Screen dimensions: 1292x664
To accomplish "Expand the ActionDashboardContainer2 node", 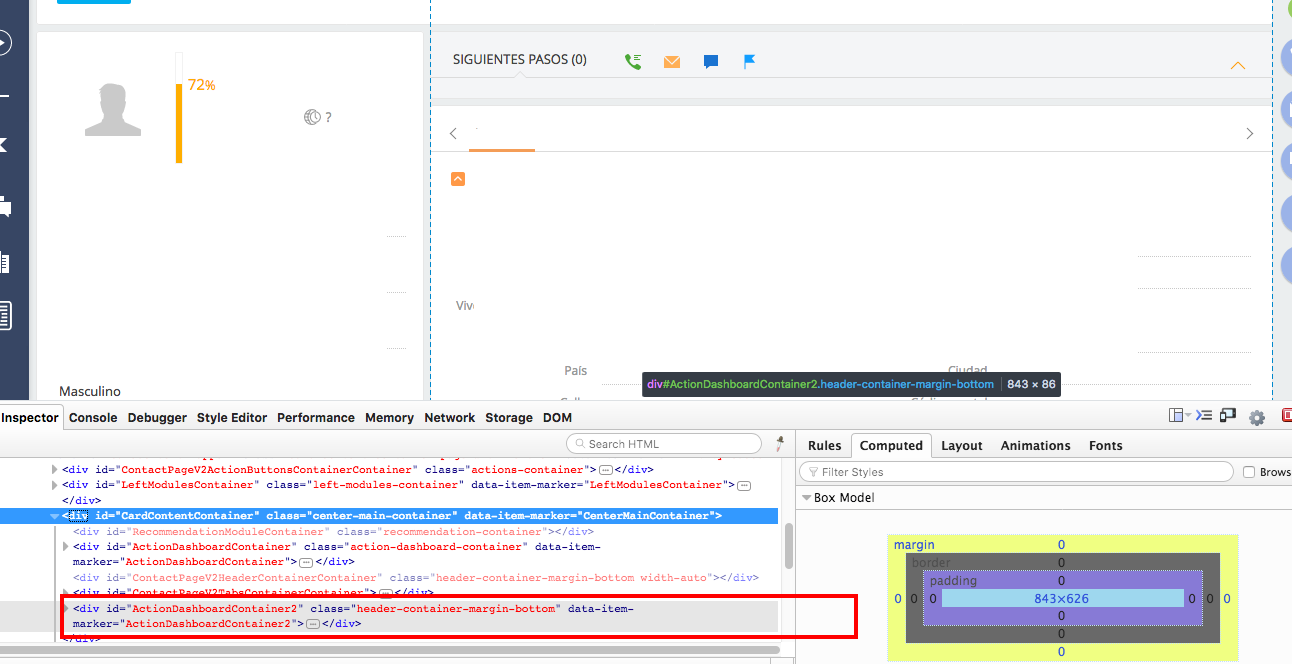I will [66, 608].
